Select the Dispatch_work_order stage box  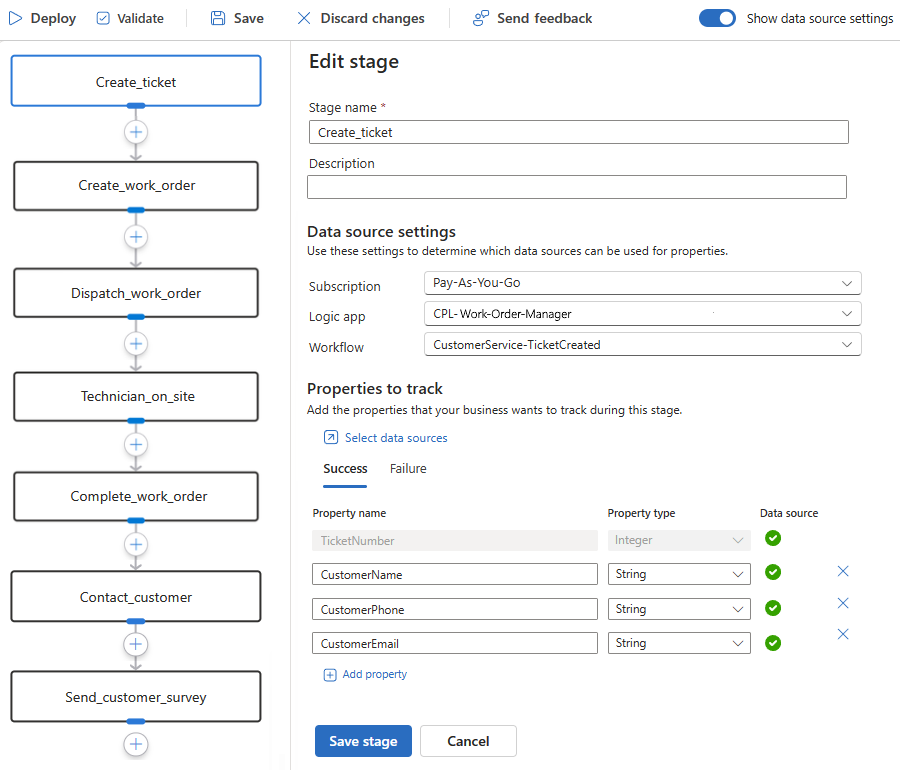pyautogui.click(x=136, y=293)
